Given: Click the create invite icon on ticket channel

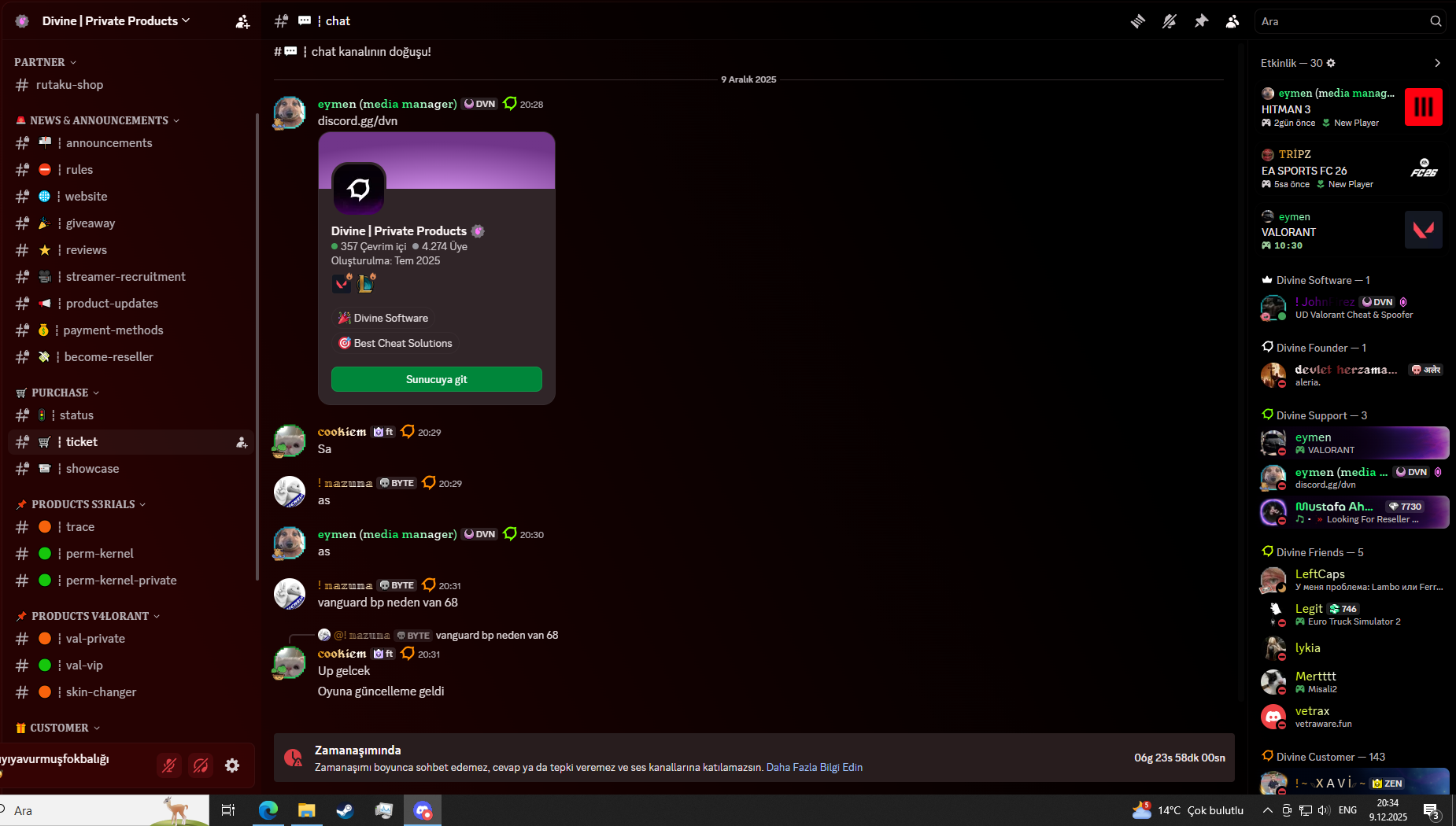Looking at the screenshot, I should 242,443.
